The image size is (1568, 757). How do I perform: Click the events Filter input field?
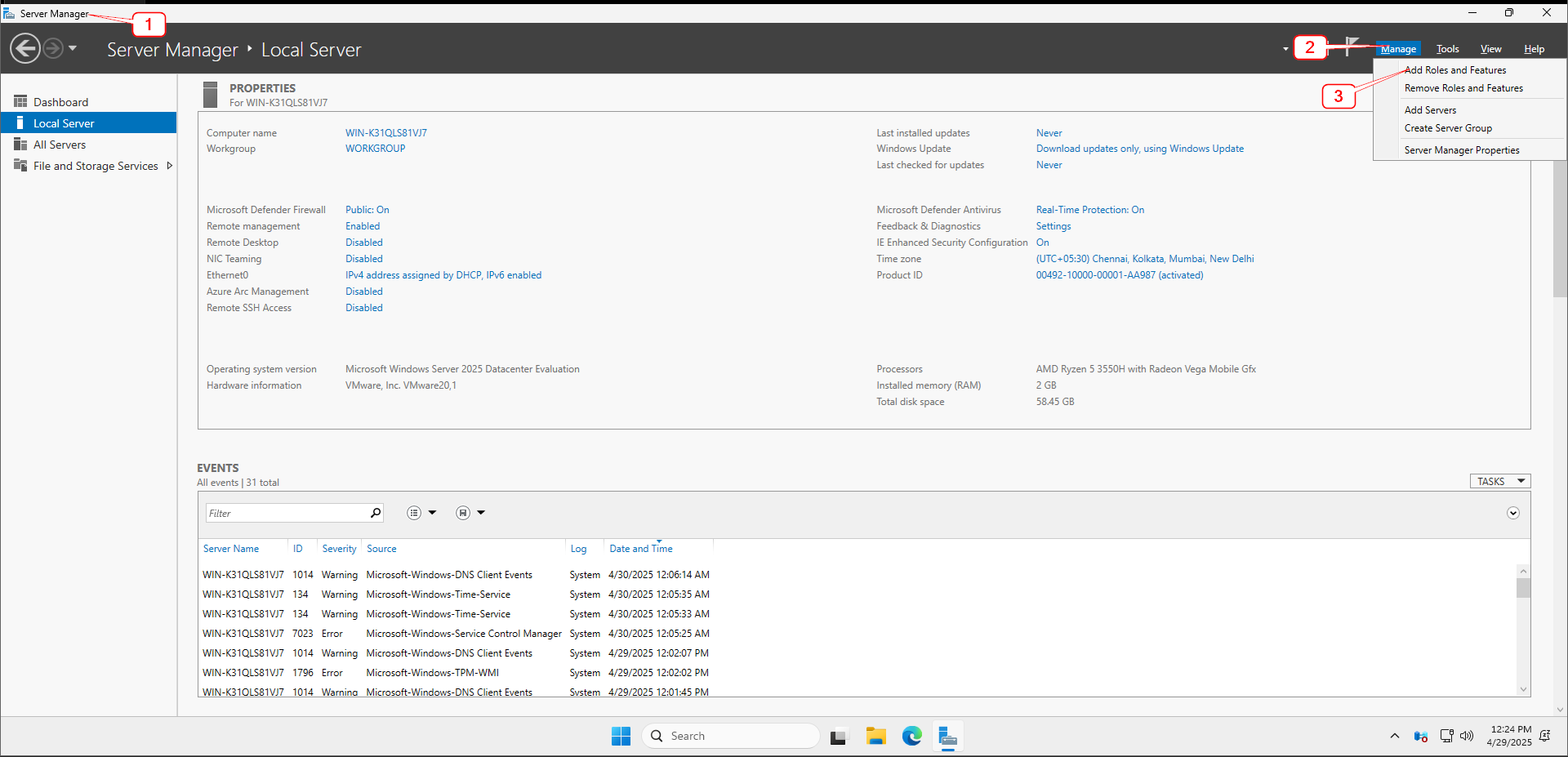pos(287,513)
